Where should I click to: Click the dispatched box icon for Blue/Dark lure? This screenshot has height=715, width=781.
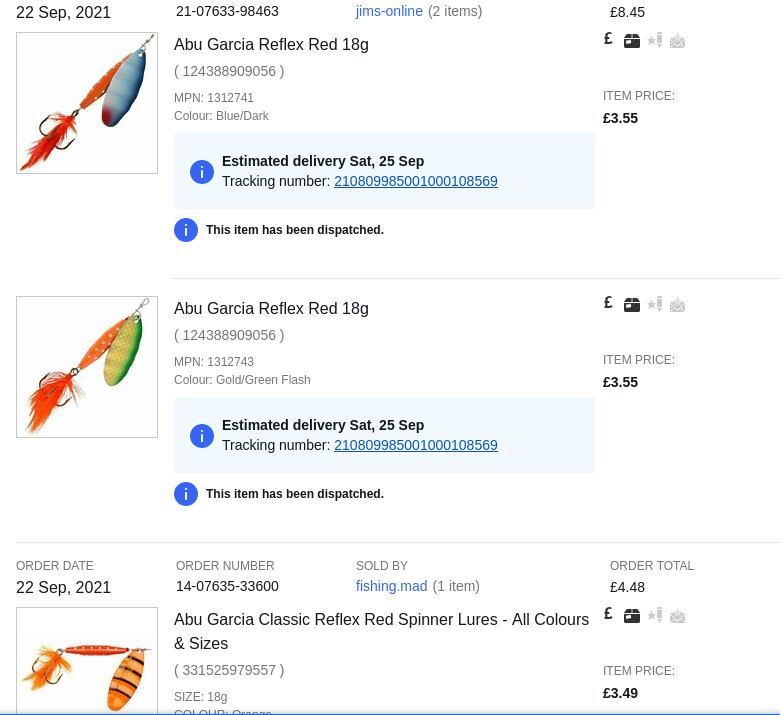pos(632,41)
